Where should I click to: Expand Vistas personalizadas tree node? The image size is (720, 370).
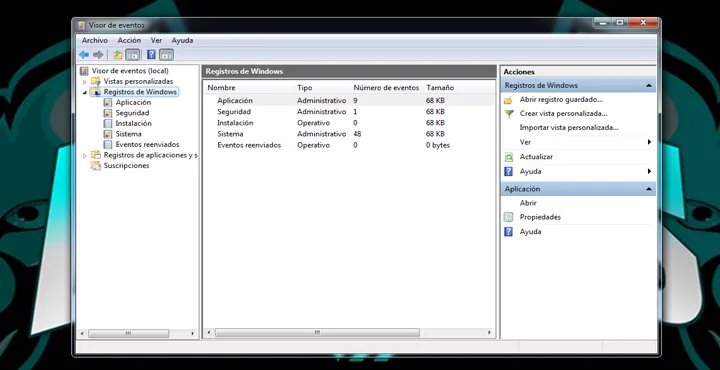tap(84, 82)
